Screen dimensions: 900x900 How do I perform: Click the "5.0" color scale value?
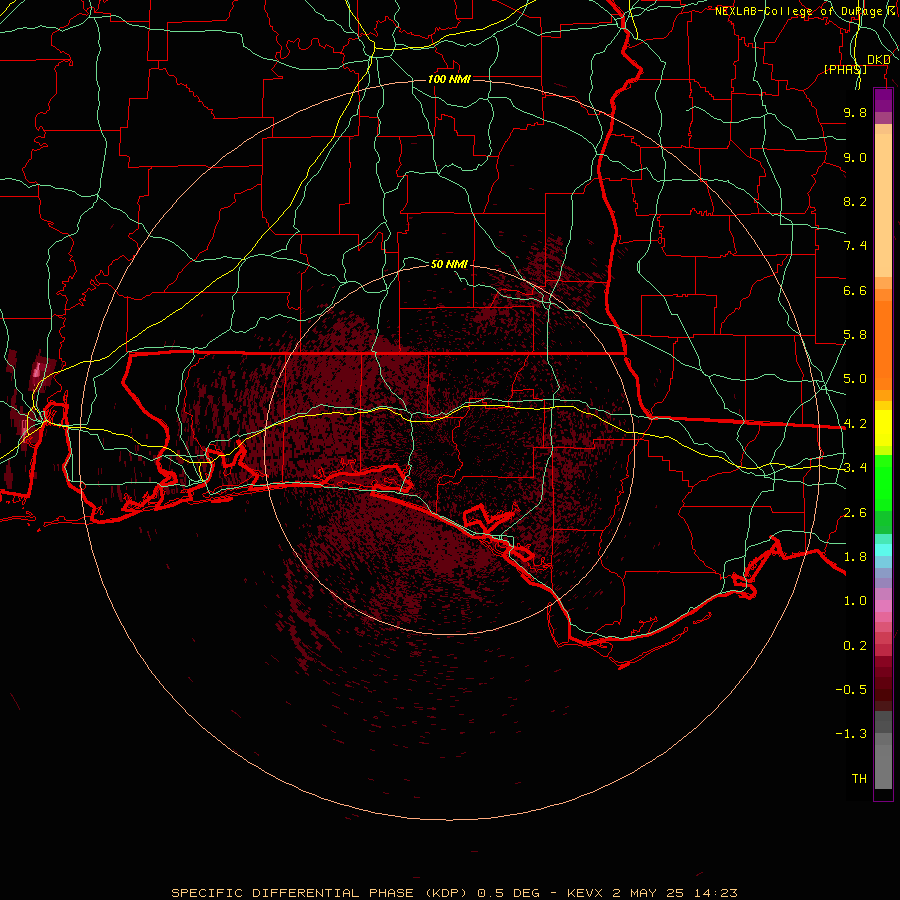[x=855, y=379]
